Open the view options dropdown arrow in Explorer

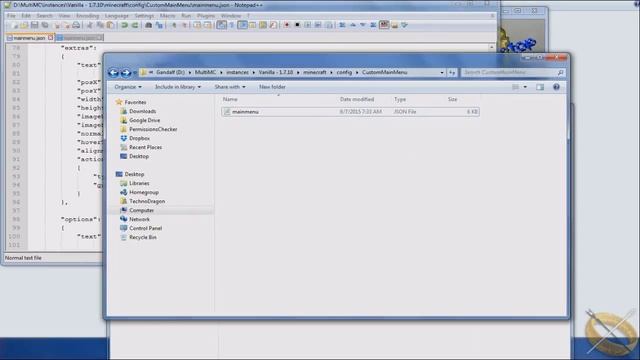[525, 87]
